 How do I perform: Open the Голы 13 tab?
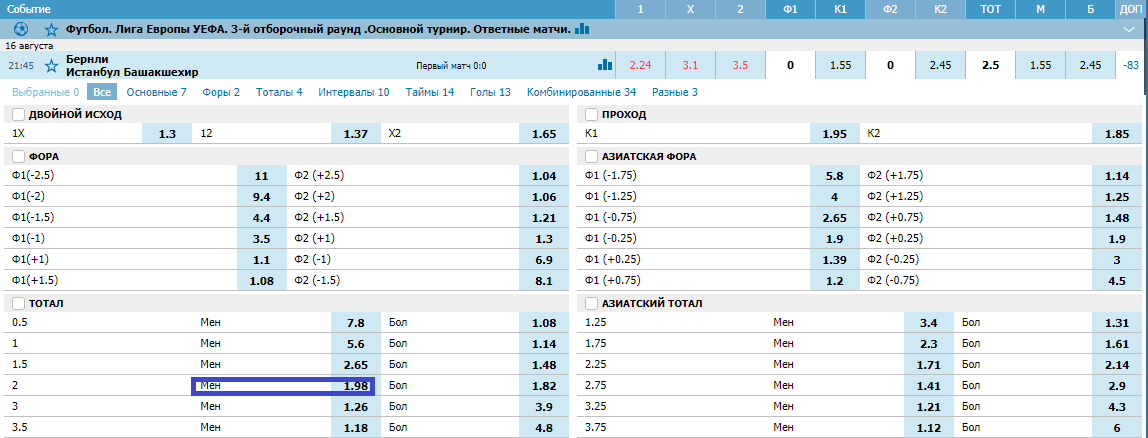pyautogui.click(x=490, y=92)
